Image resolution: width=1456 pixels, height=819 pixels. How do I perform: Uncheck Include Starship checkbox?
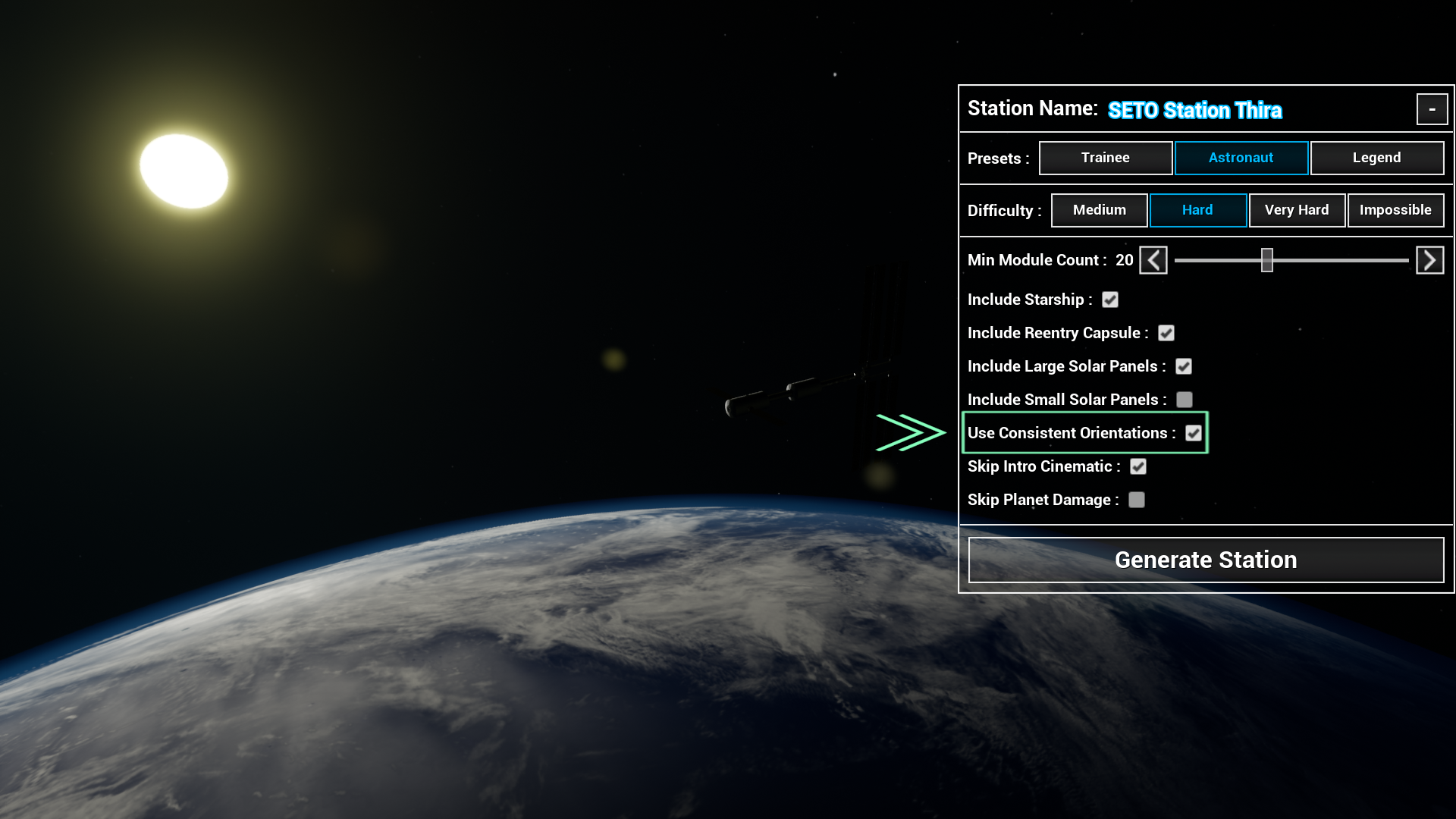point(1110,300)
